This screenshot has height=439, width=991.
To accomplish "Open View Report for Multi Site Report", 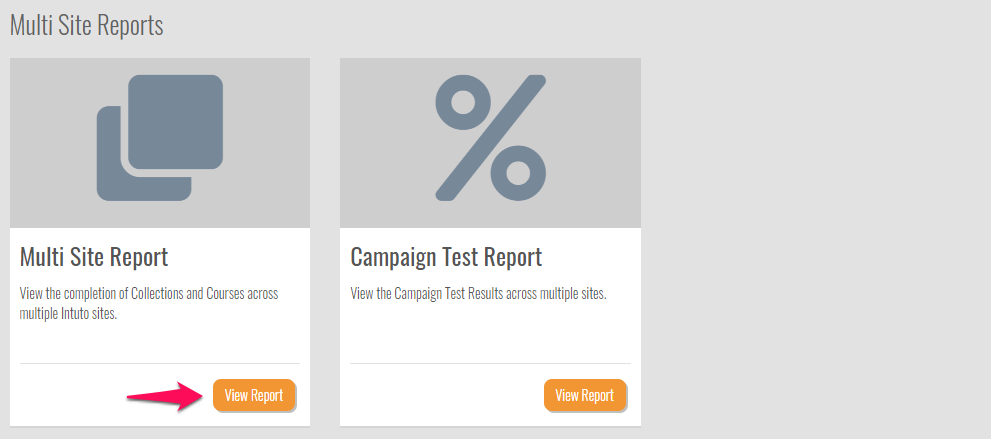I will tap(254, 395).
